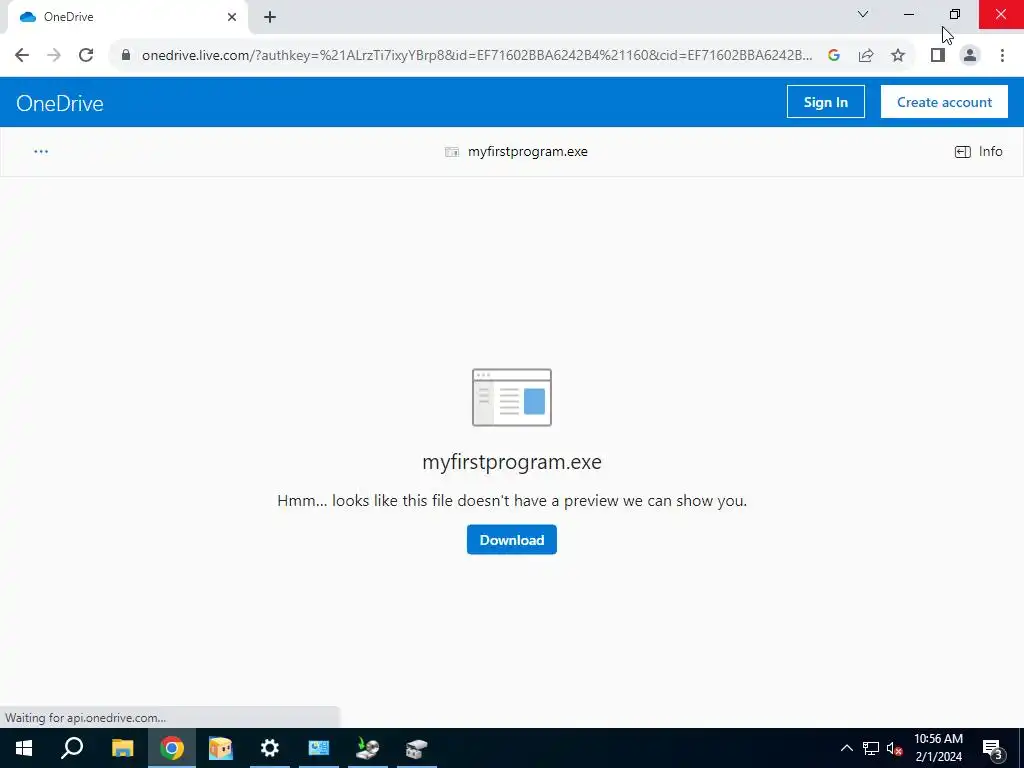The image size is (1024, 768).
Task: Click the myfirstprogram.exe toolbar filename
Action: click(x=528, y=152)
